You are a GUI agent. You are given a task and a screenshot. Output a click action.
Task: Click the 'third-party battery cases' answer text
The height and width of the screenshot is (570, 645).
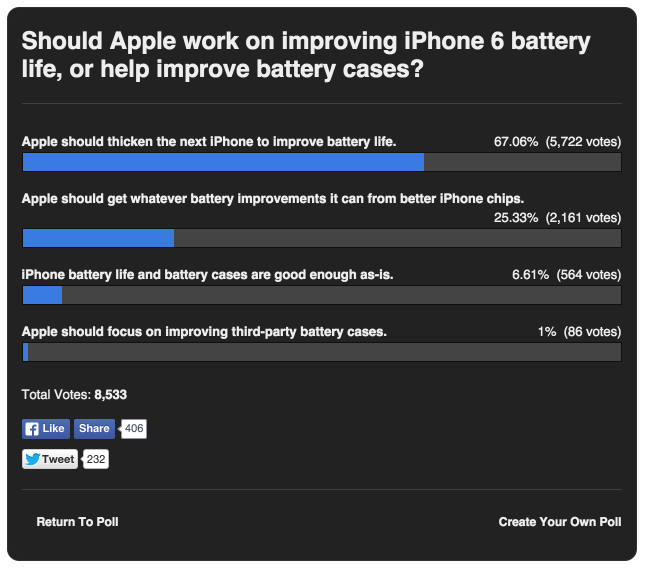coord(204,332)
